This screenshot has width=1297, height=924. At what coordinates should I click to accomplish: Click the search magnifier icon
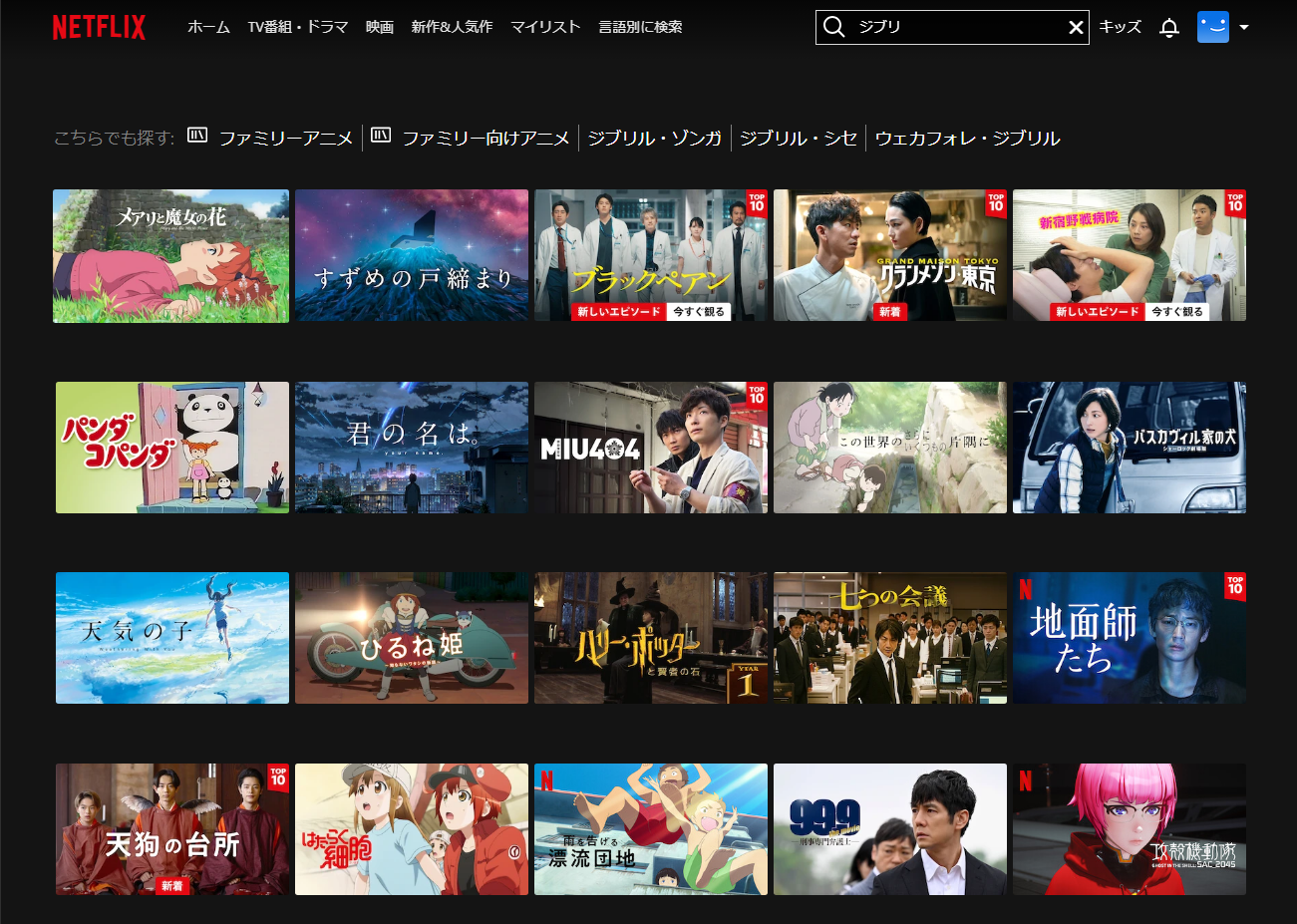click(x=834, y=27)
